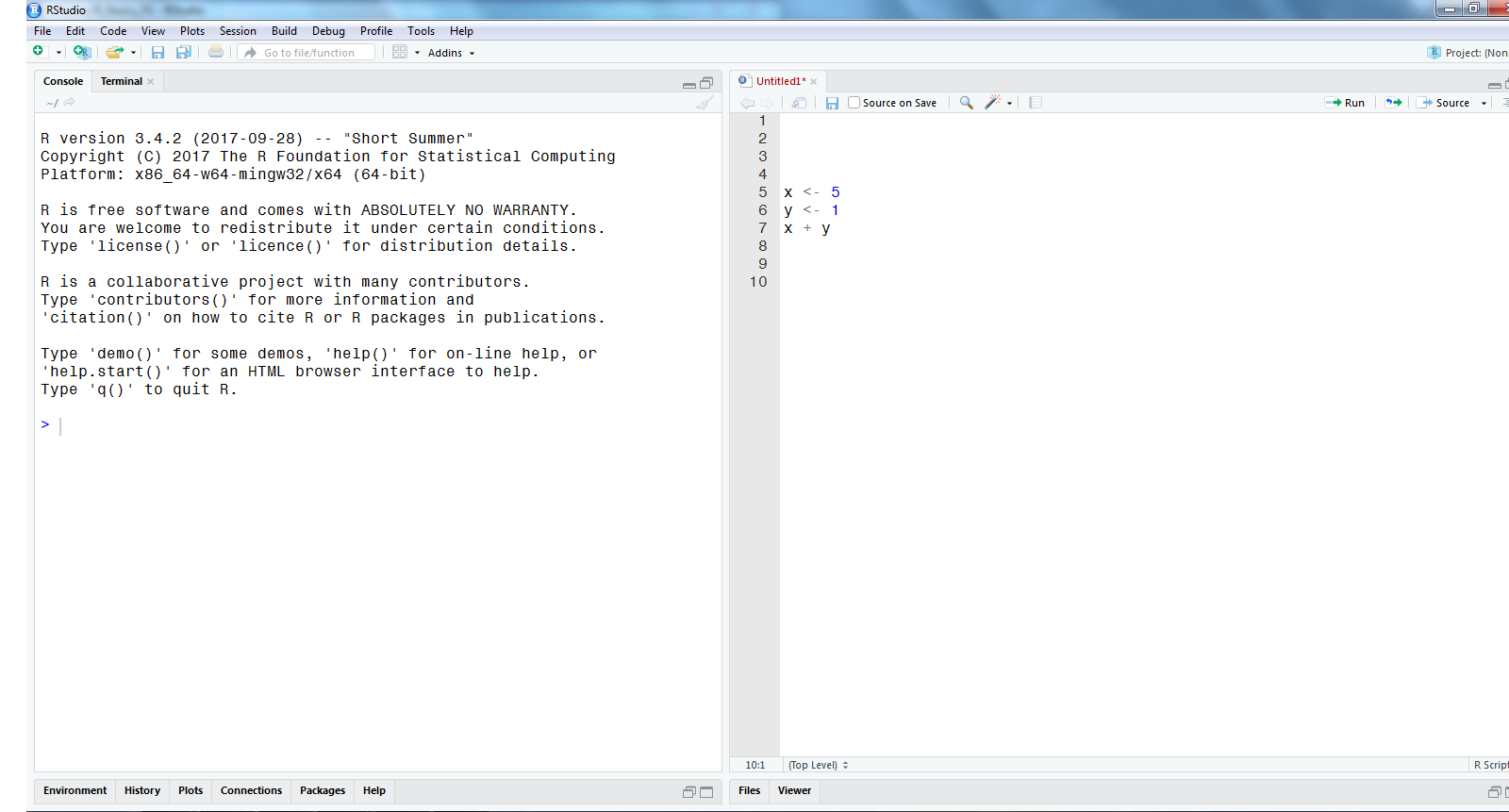The height and width of the screenshot is (812, 1509).
Task: Save current document in main toolbar
Action: [x=158, y=52]
